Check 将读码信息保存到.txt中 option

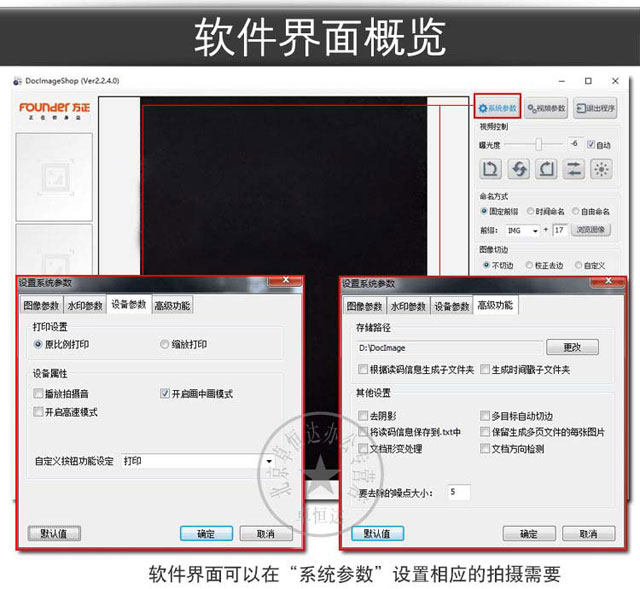[362, 431]
